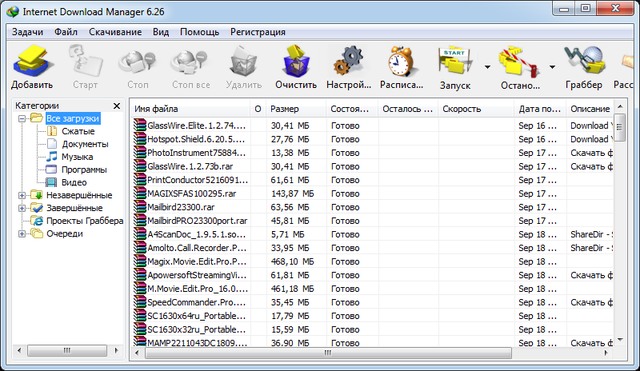
Task: Click the categories panel right scroll arrow
Action: [116, 350]
